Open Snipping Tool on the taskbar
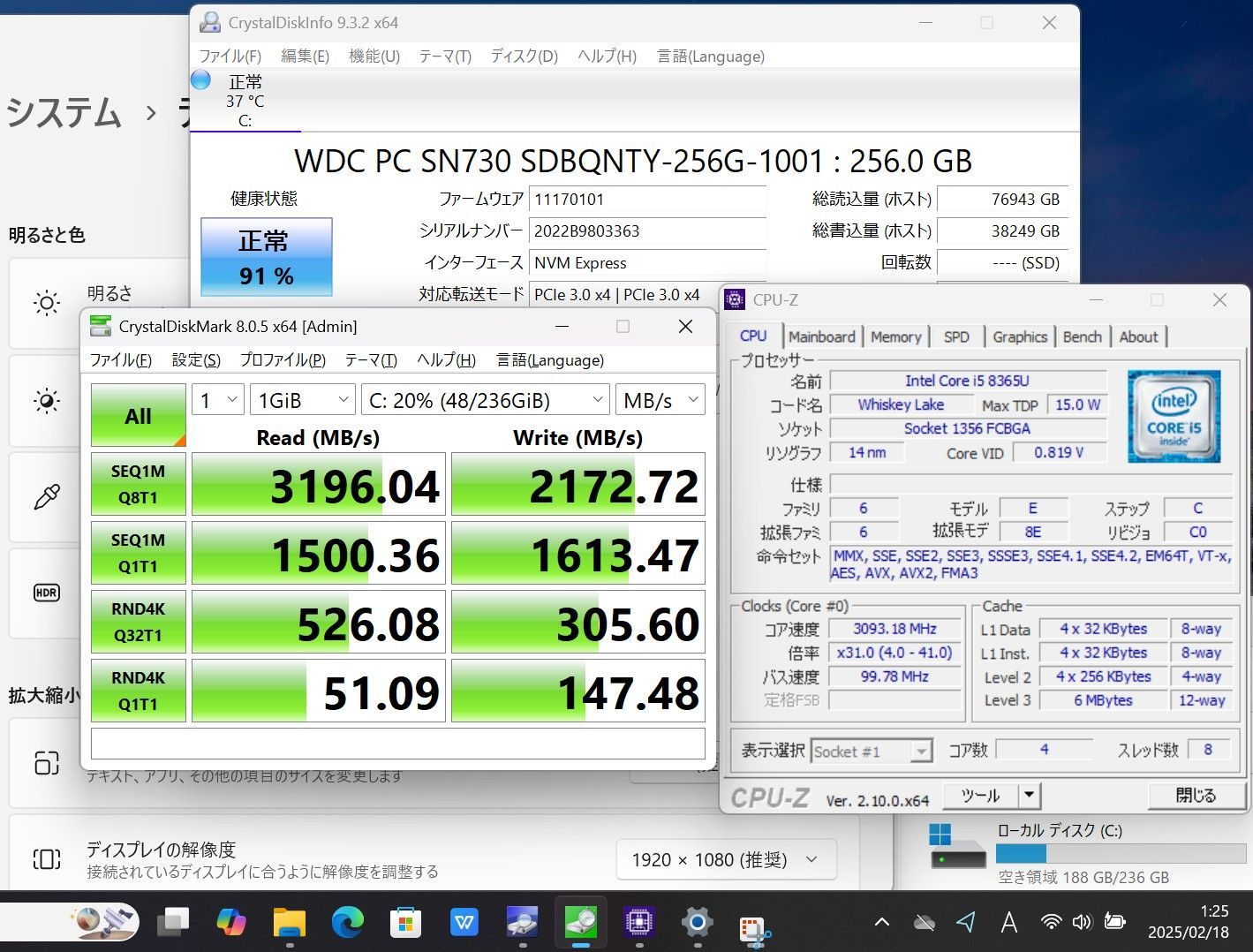Image resolution: width=1253 pixels, height=952 pixels. 754,929
